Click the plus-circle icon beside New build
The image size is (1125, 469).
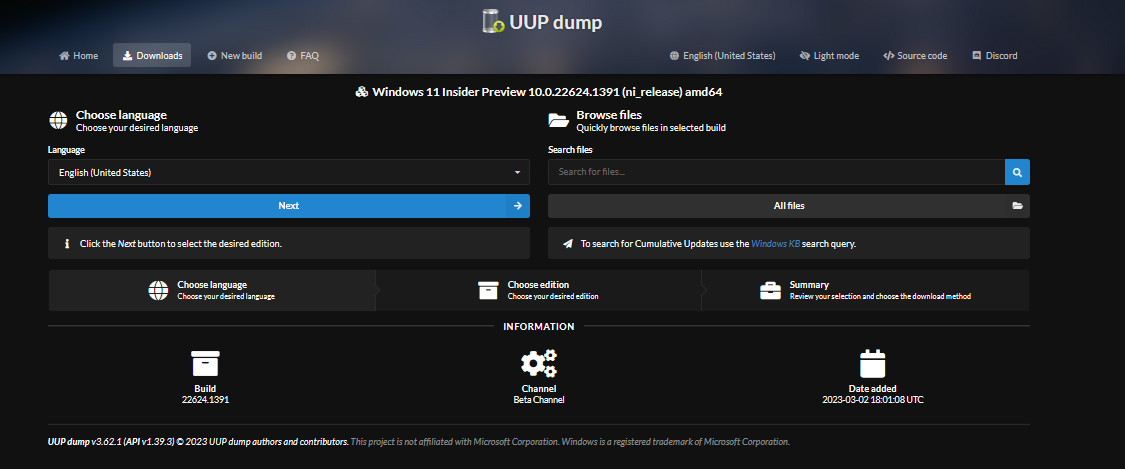(212, 55)
